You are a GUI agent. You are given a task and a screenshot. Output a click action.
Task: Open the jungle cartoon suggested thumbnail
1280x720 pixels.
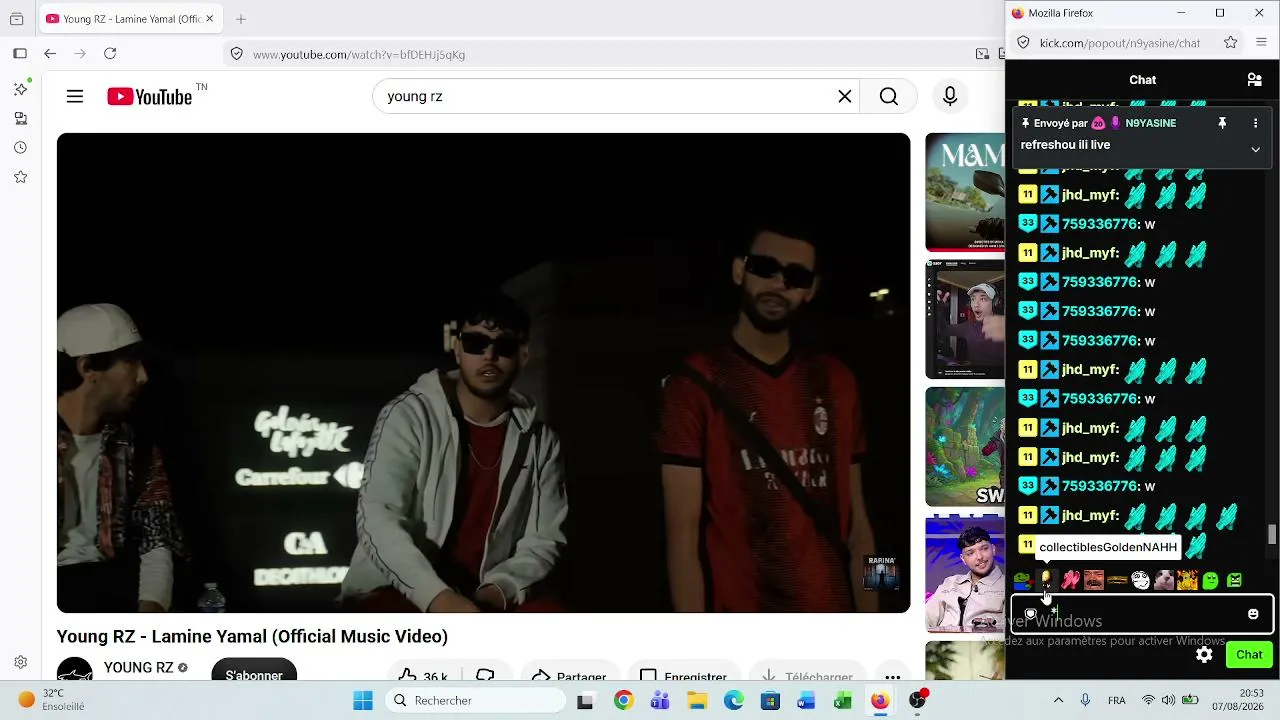965,447
